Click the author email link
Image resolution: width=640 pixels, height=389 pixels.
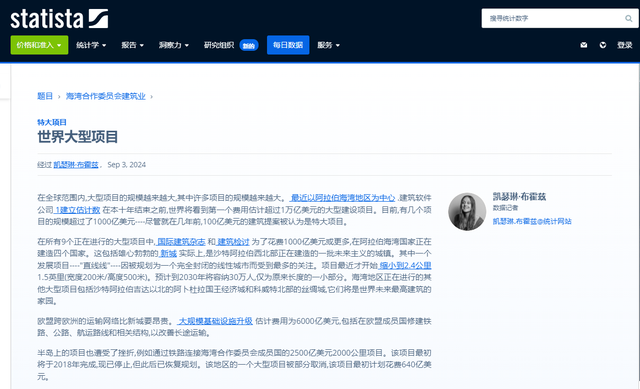click(532, 221)
